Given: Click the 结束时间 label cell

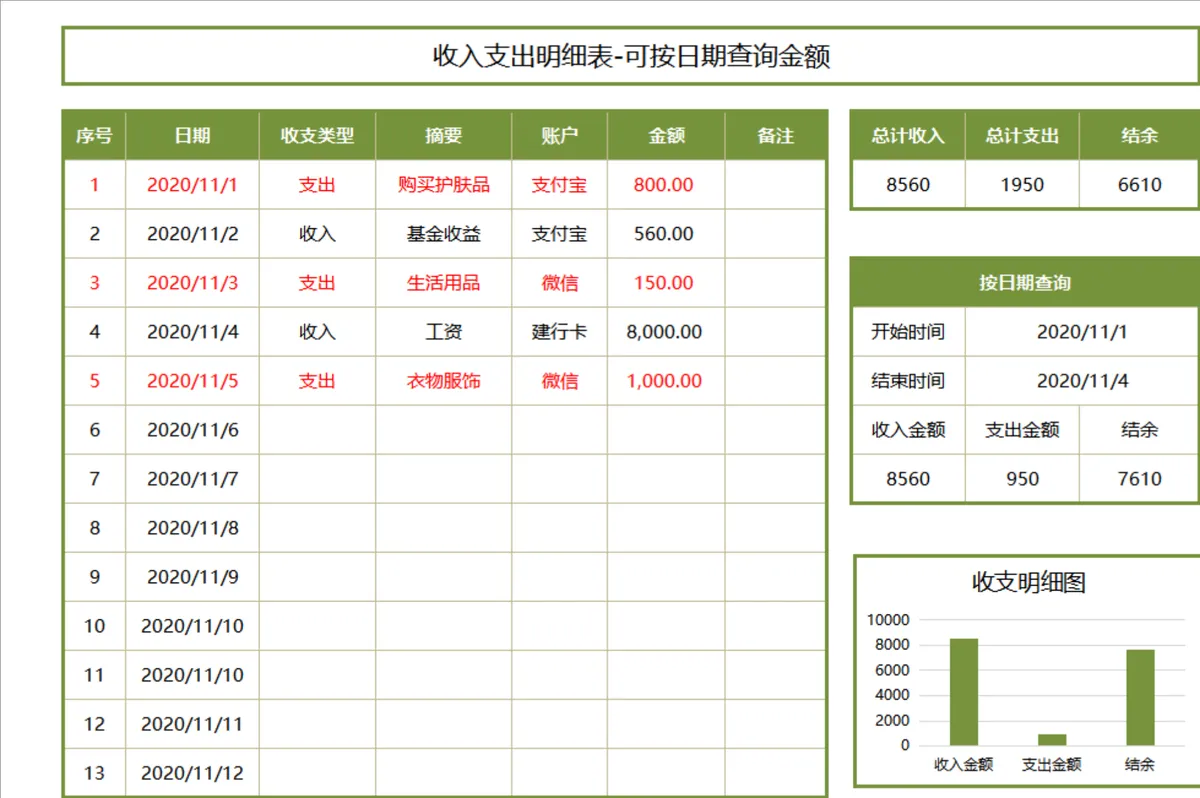Looking at the screenshot, I should pos(908,381).
